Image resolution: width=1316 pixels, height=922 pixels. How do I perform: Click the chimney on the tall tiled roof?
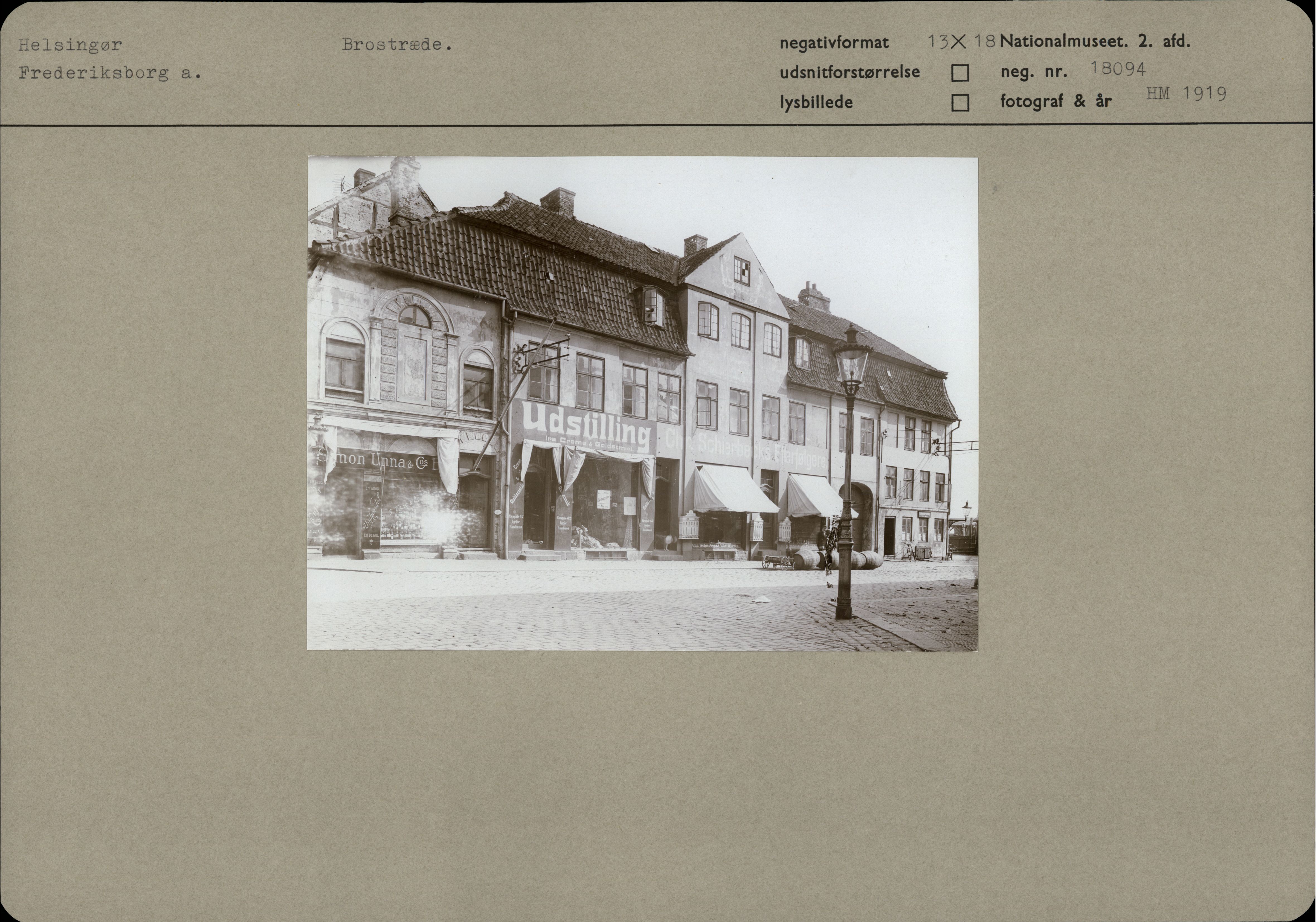[557, 202]
